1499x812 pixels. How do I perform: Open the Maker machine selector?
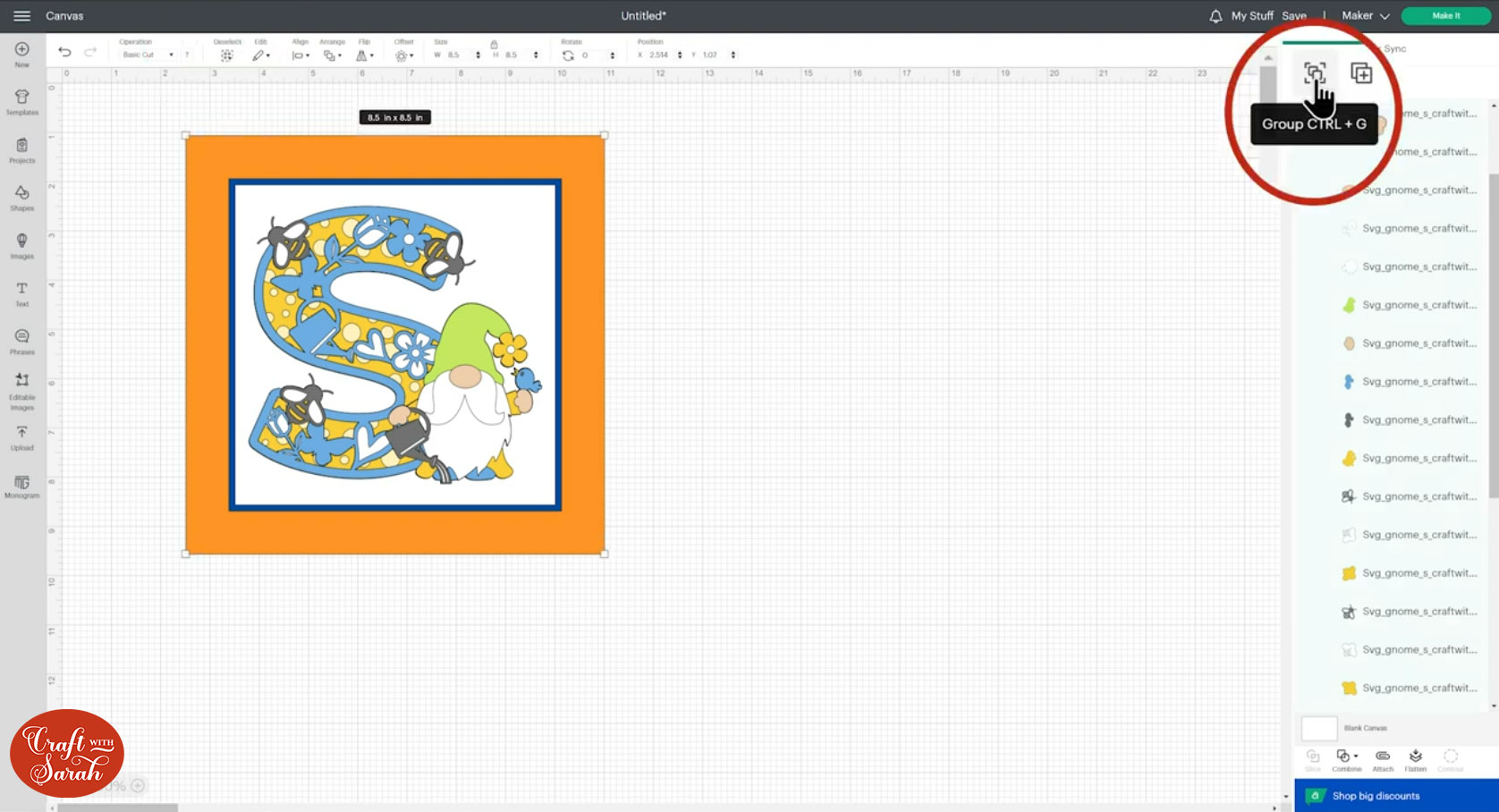pyautogui.click(x=1366, y=16)
